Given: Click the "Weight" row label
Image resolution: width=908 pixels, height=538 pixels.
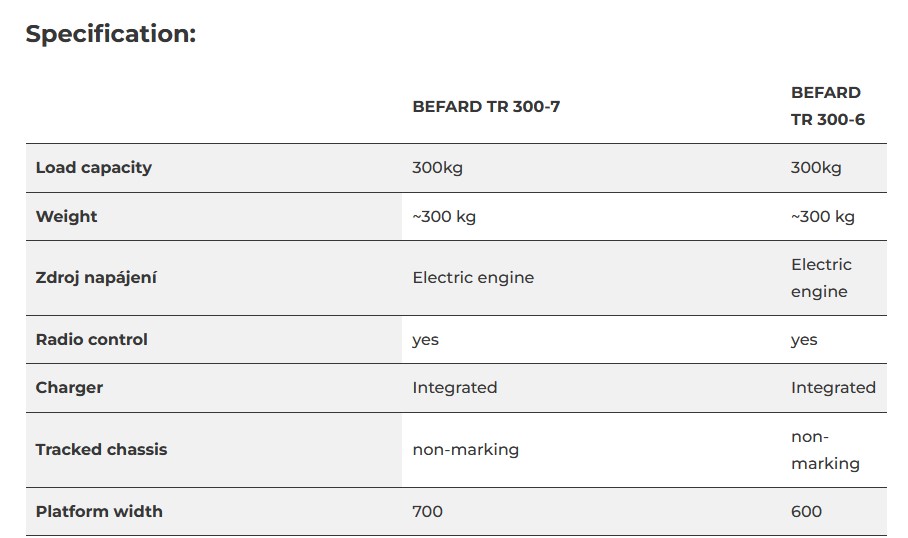Looking at the screenshot, I should (x=67, y=216).
